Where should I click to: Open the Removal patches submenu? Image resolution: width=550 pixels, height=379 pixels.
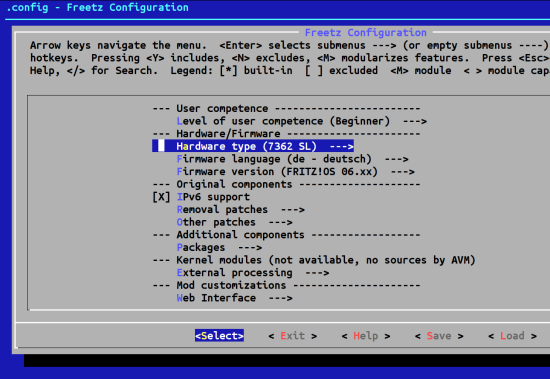coord(241,210)
